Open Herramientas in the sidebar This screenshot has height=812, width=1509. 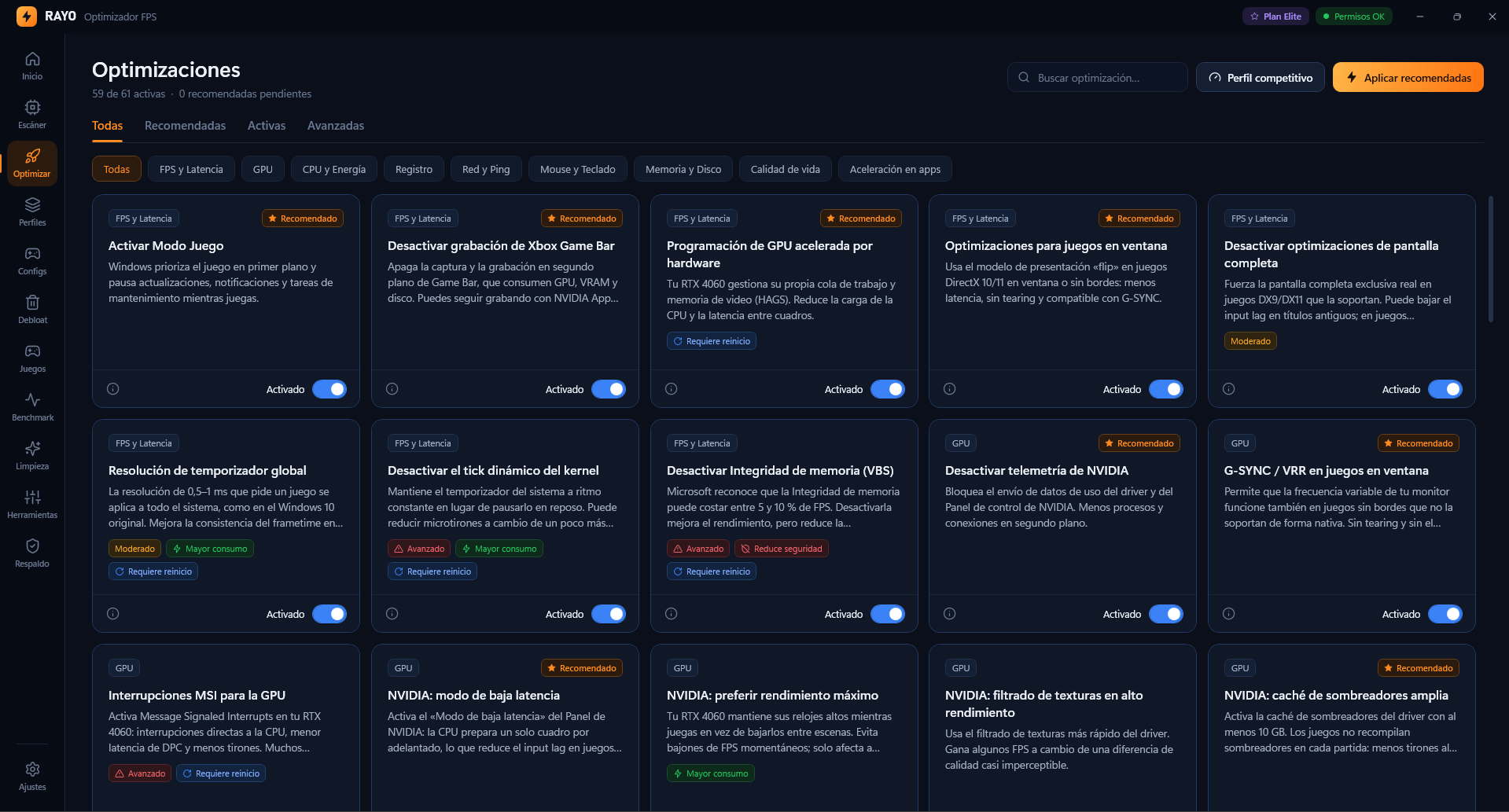tap(32, 505)
